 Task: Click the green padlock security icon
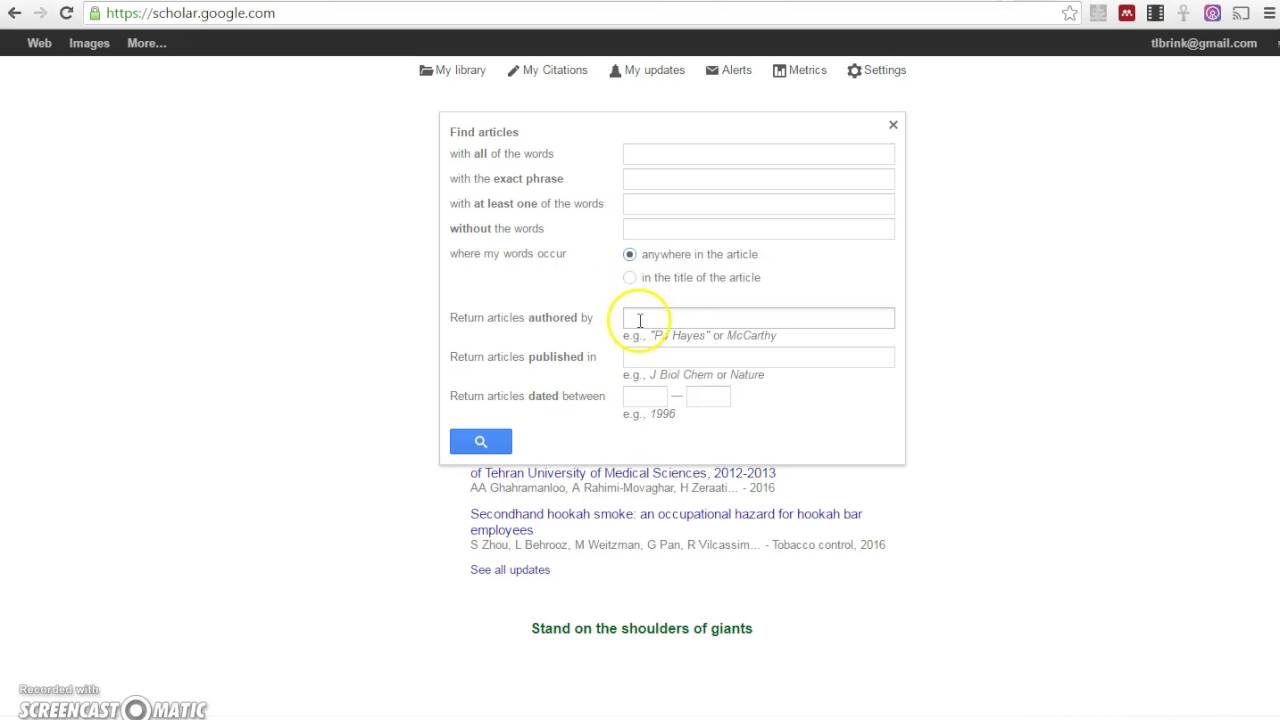[x=94, y=13]
